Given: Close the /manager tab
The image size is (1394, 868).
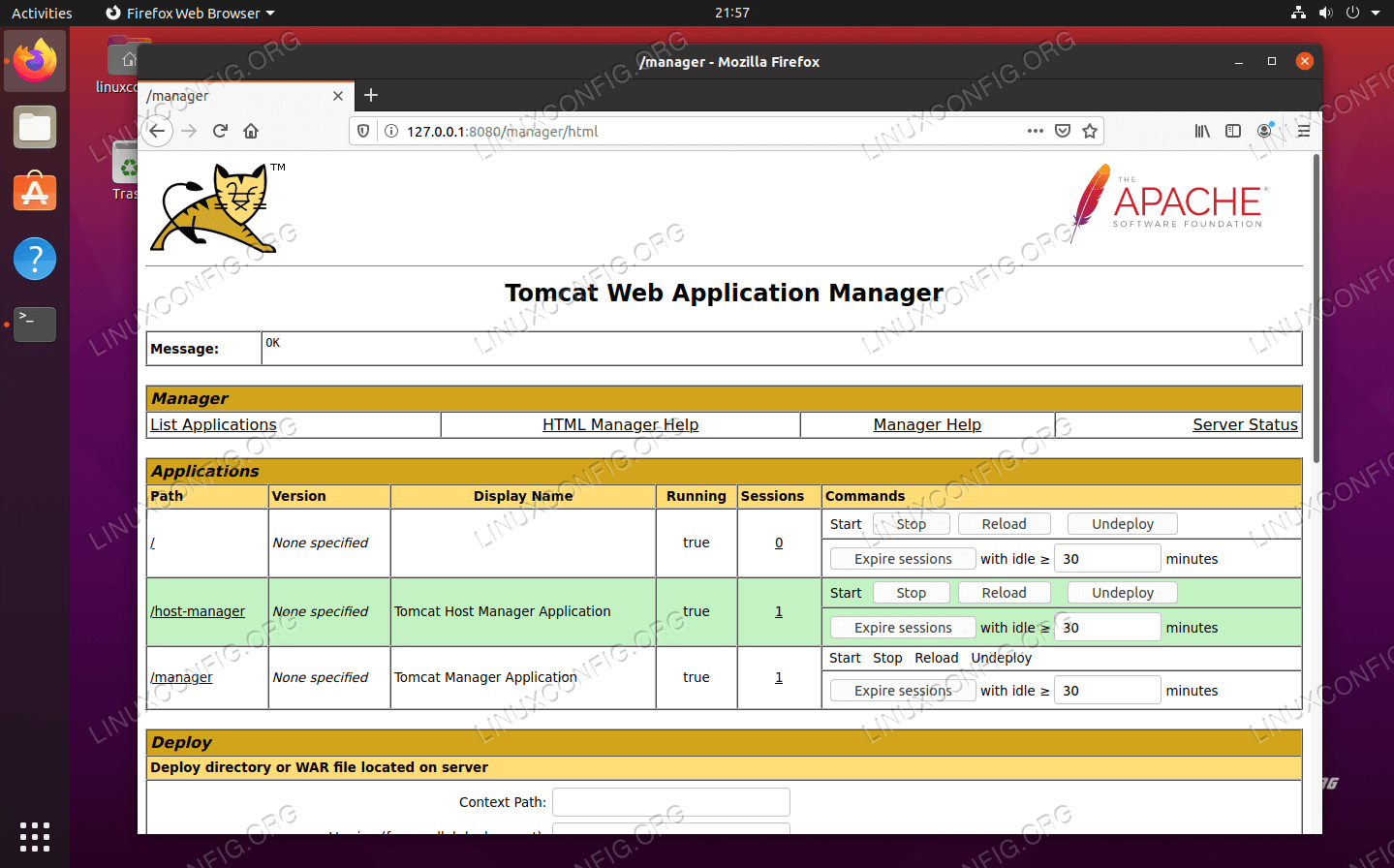Looking at the screenshot, I should tap(338, 96).
